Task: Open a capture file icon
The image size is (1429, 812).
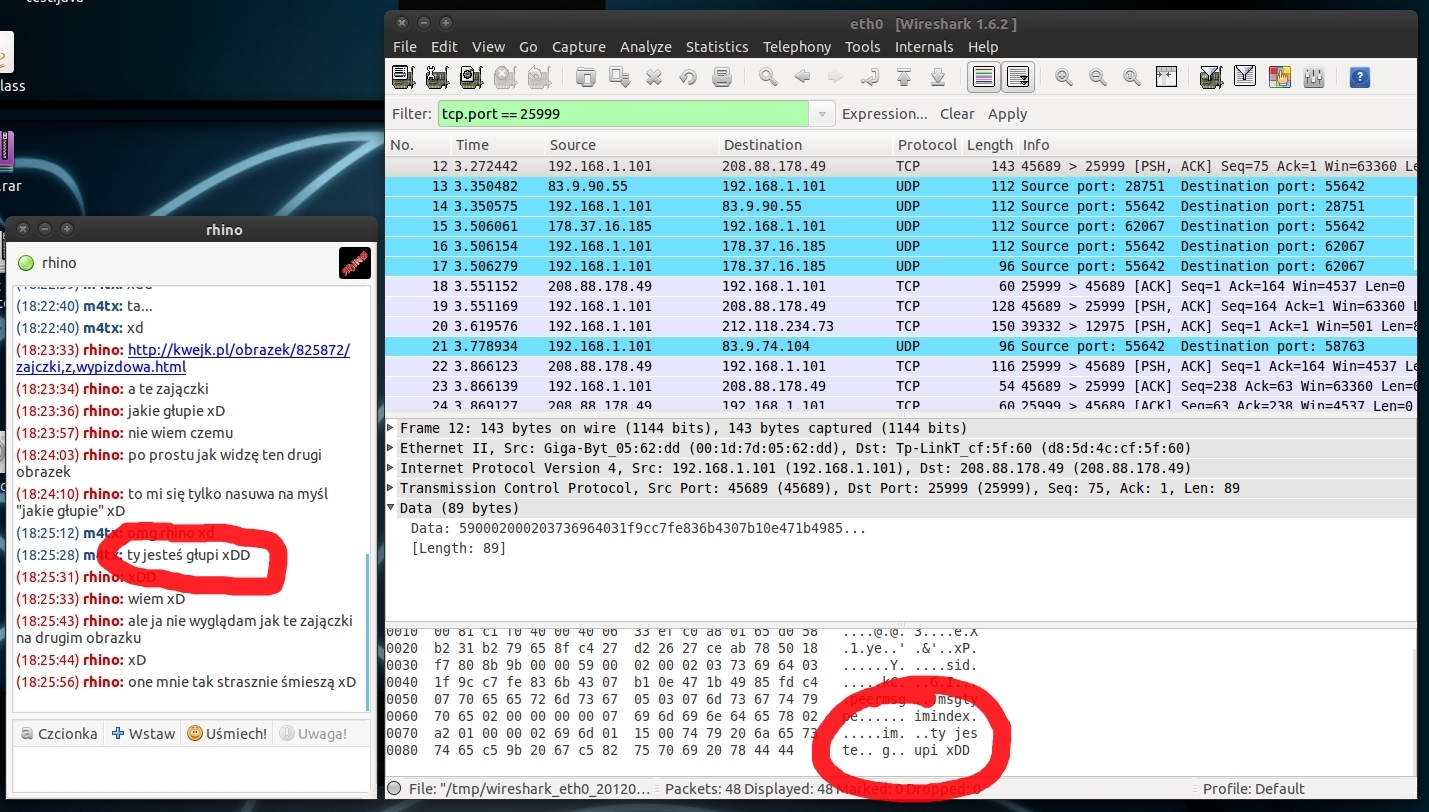Action: pyautogui.click(x=586, y=77)
